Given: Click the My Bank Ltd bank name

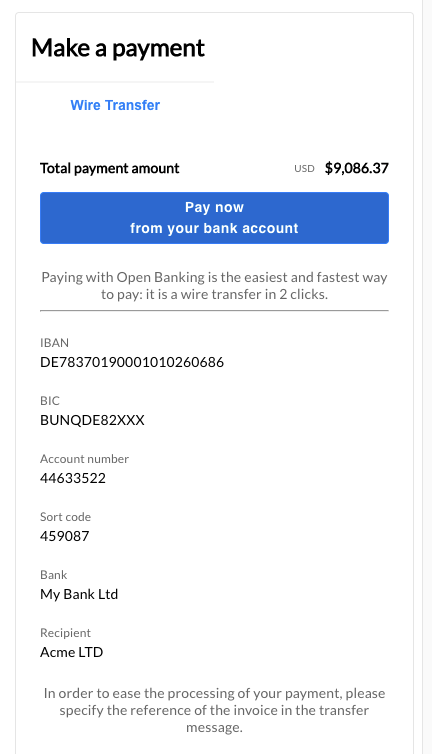Looking at the screenshot, I should (79, 594).
